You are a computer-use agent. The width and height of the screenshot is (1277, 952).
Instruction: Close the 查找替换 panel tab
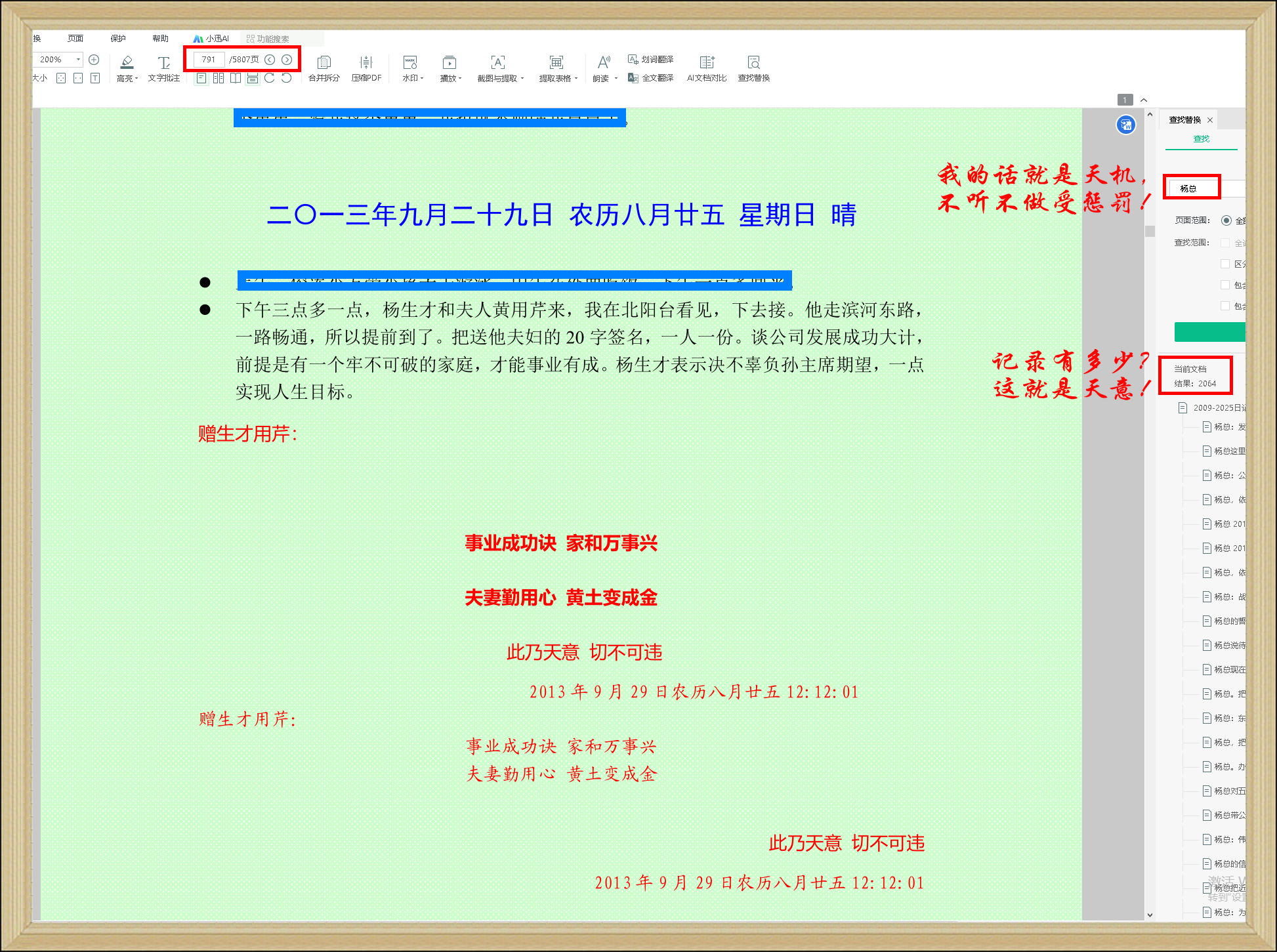point(1210,120)
